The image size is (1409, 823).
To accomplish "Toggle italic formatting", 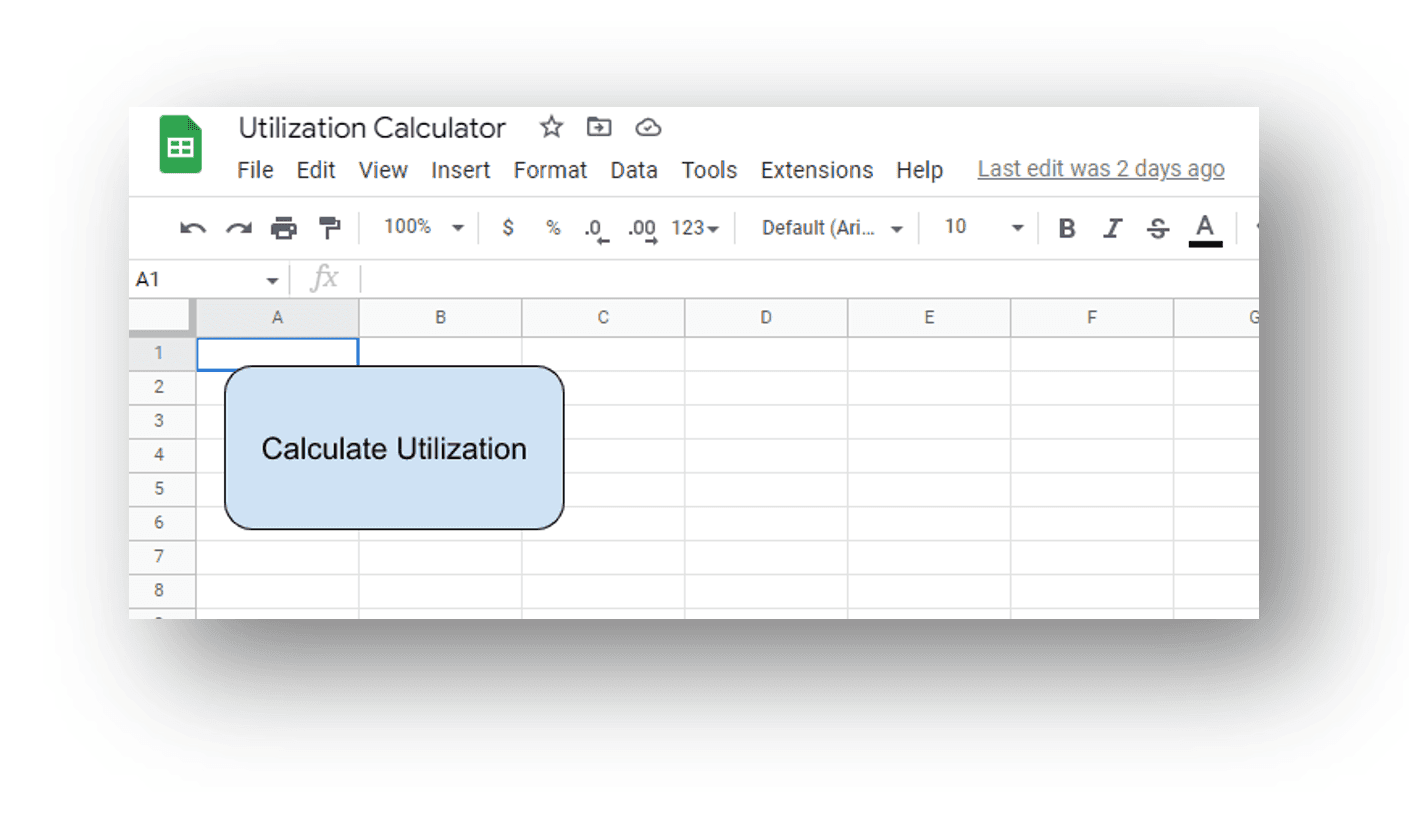I will [x=1112, y=228].
